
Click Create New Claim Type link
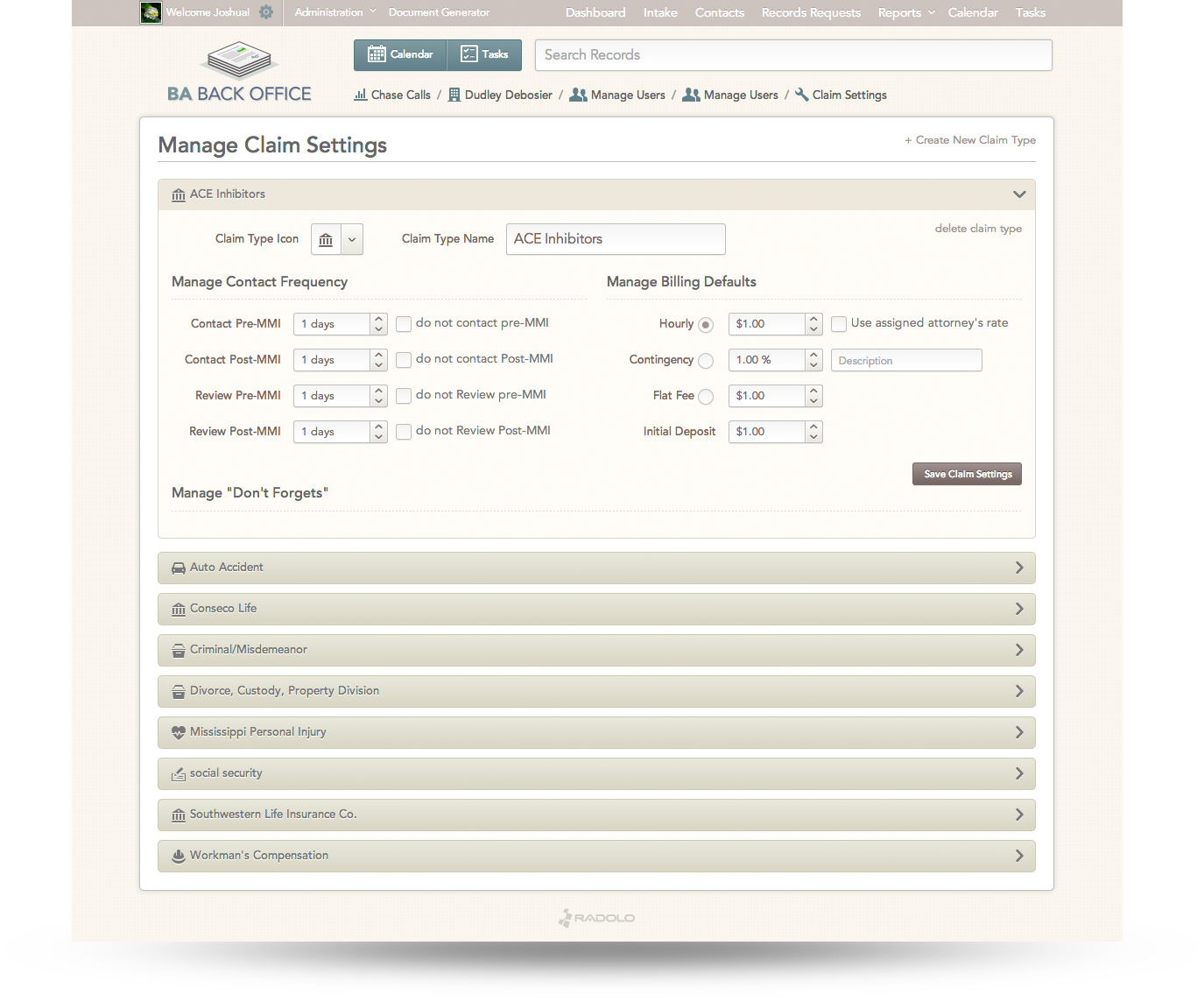pos(970,140)
